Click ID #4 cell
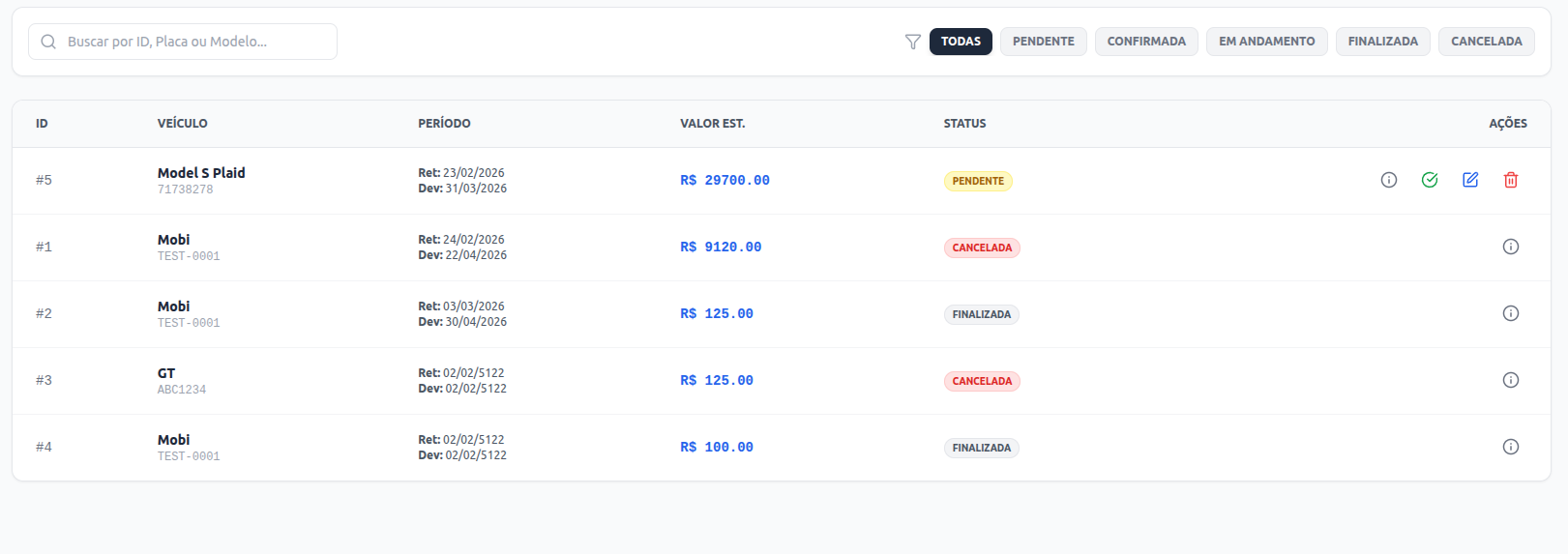The image size is (1568, 554). point(44,447)
